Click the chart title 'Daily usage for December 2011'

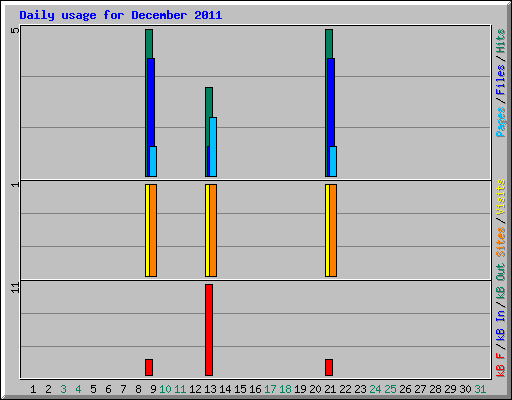pyautogui.click(x=121, y=16)
